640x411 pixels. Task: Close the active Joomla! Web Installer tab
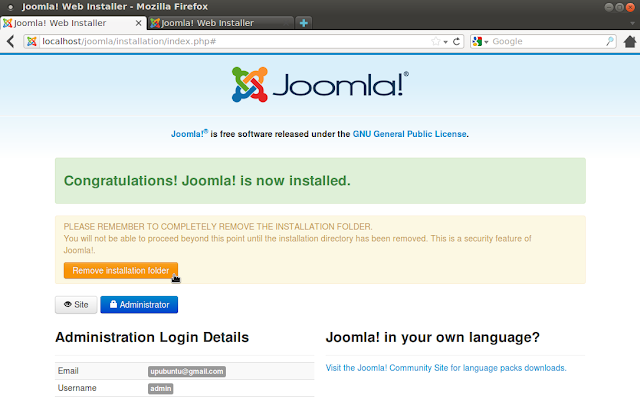point(138,23)
